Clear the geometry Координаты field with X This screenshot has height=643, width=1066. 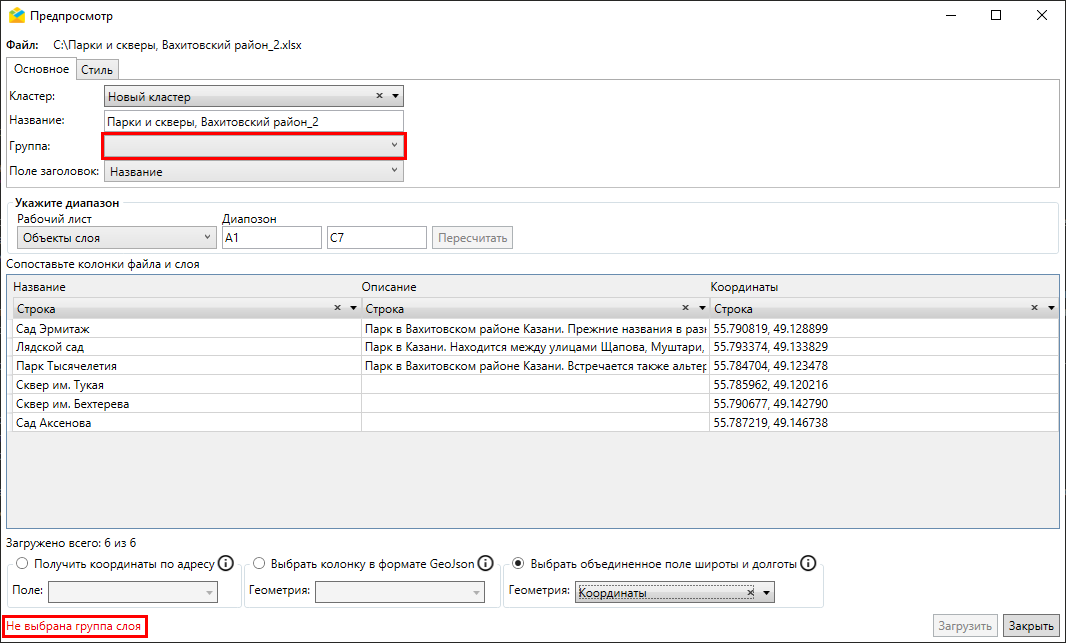coord(750,593)
